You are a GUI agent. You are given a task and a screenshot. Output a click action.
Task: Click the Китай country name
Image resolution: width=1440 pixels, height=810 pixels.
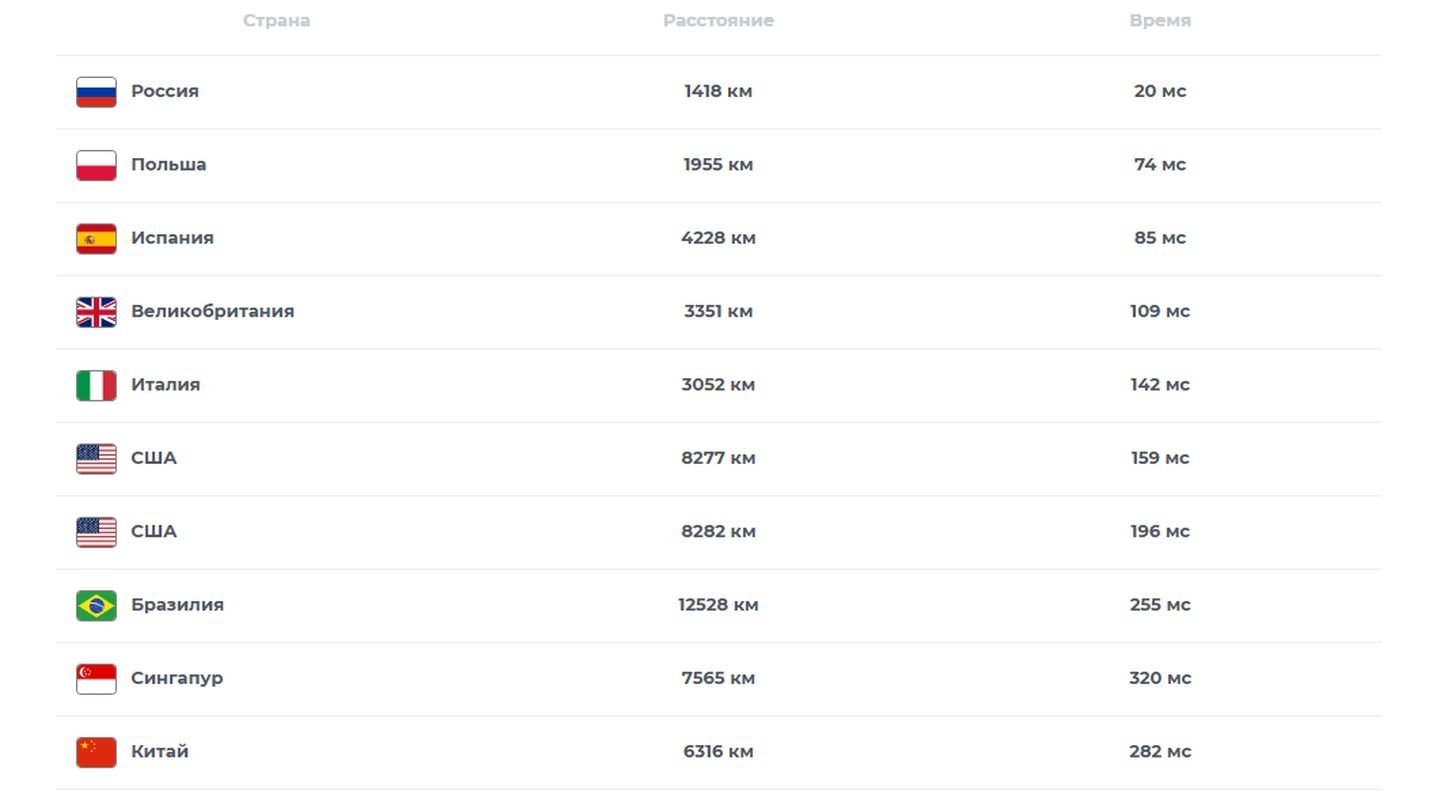159,751
